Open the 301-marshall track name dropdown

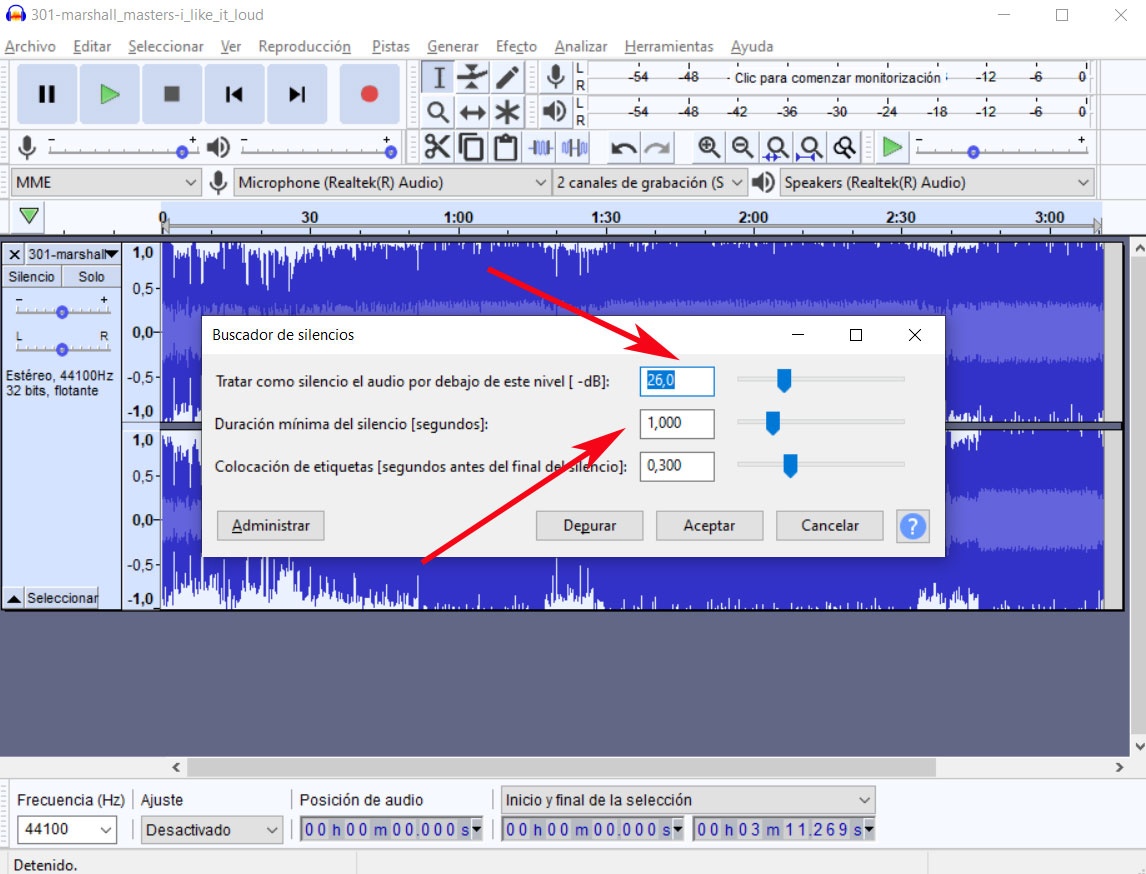73,254
